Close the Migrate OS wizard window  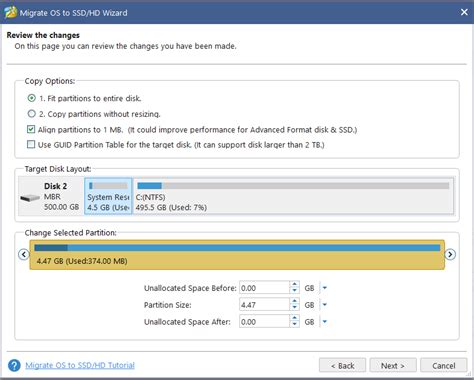click(464, 12)
